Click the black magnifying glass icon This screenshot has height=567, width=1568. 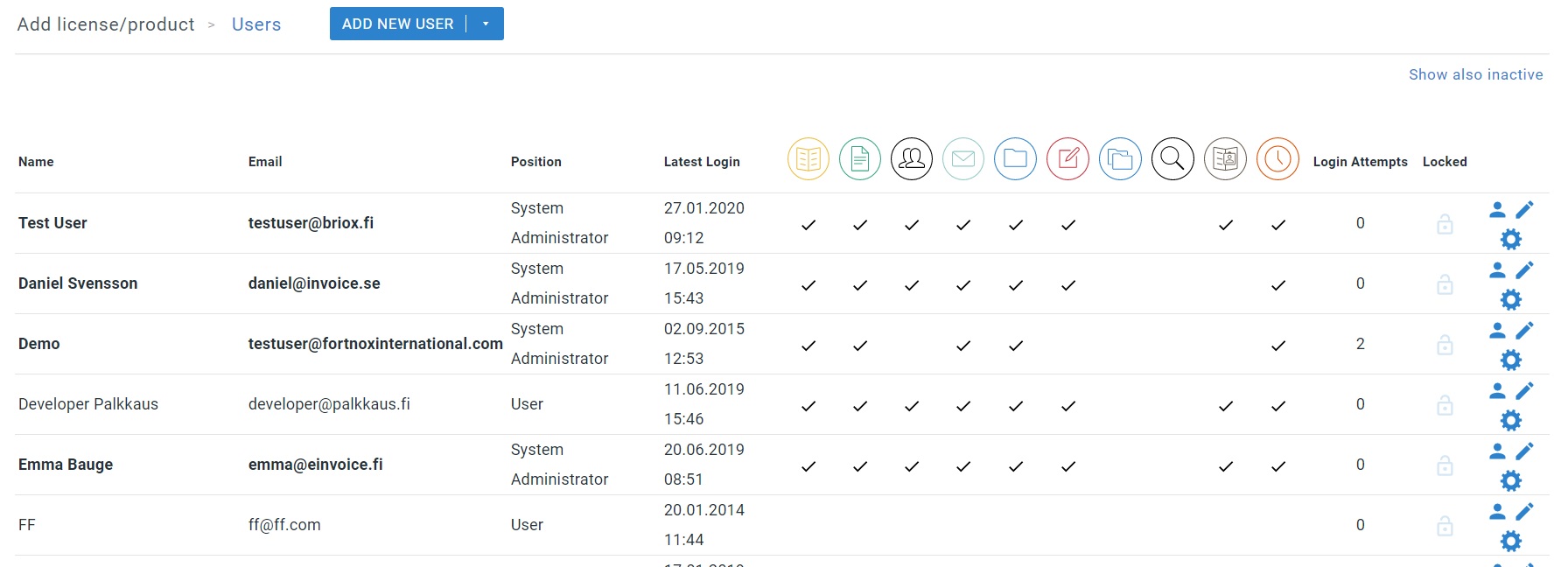pos(1172,159)
